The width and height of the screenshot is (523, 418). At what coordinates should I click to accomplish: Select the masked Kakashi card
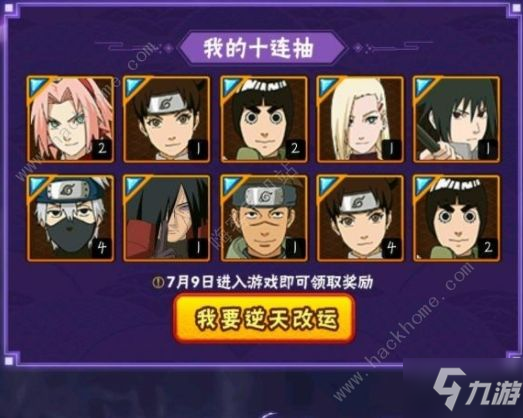tap(70, 218)
